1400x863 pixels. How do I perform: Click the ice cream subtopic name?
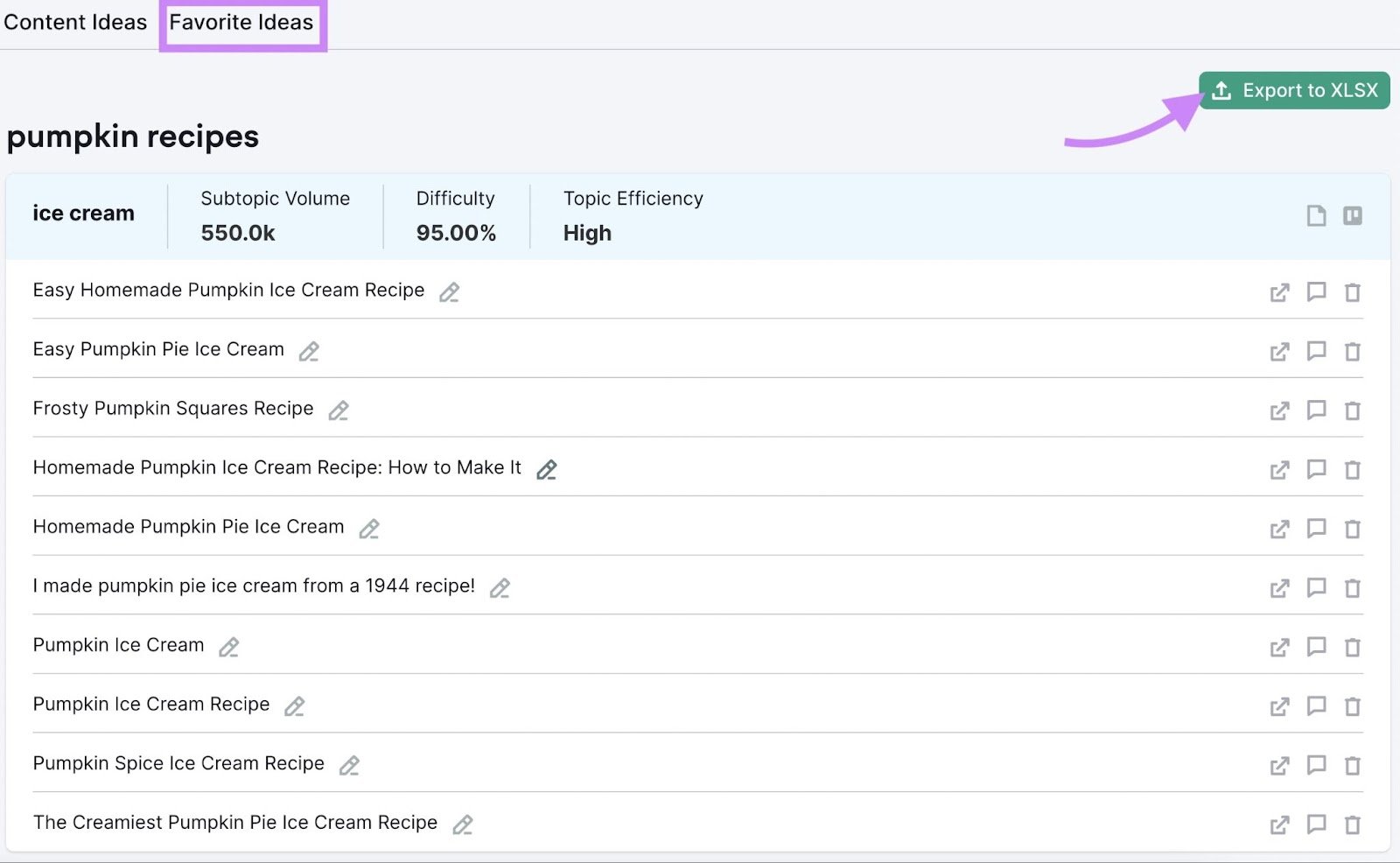83,214
